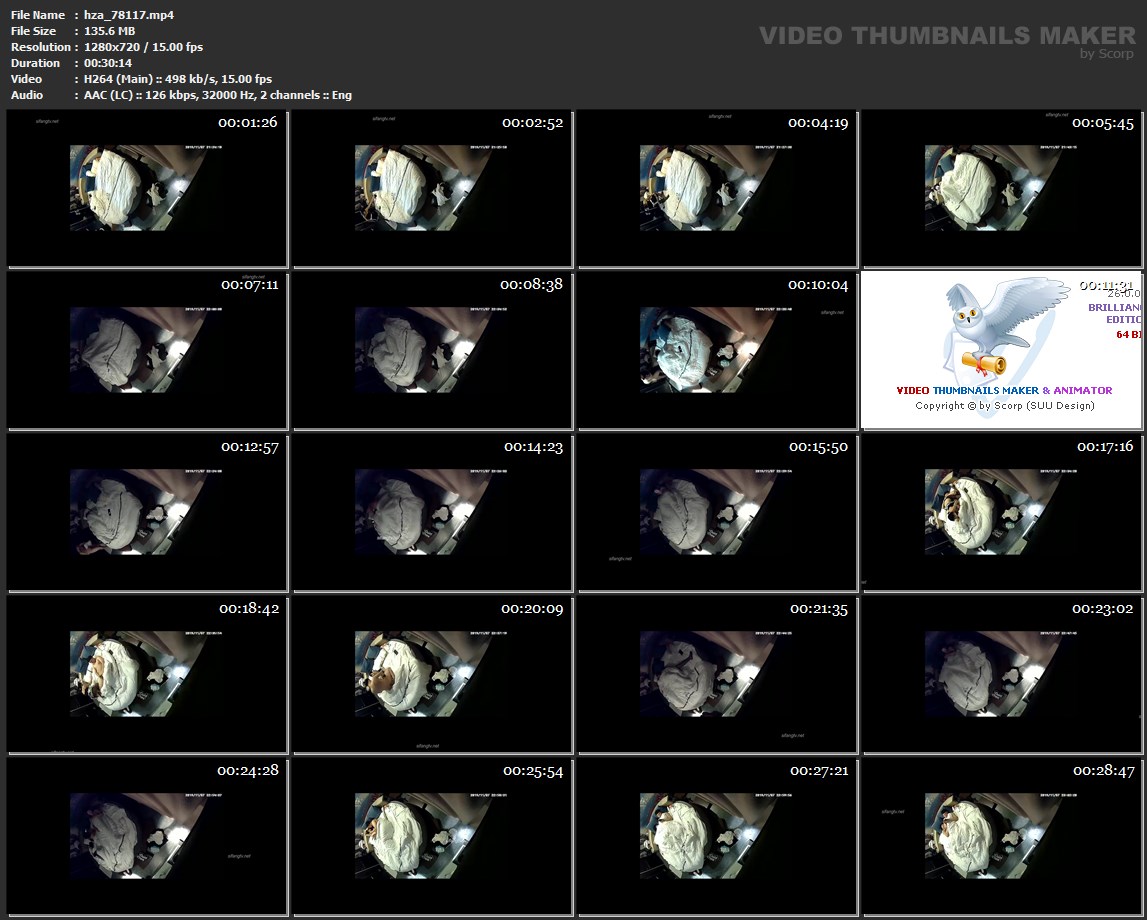Select the 00:23:02 thumbnail
Viewport: 1147px width, 920px height.
(x=1003, y=675)
